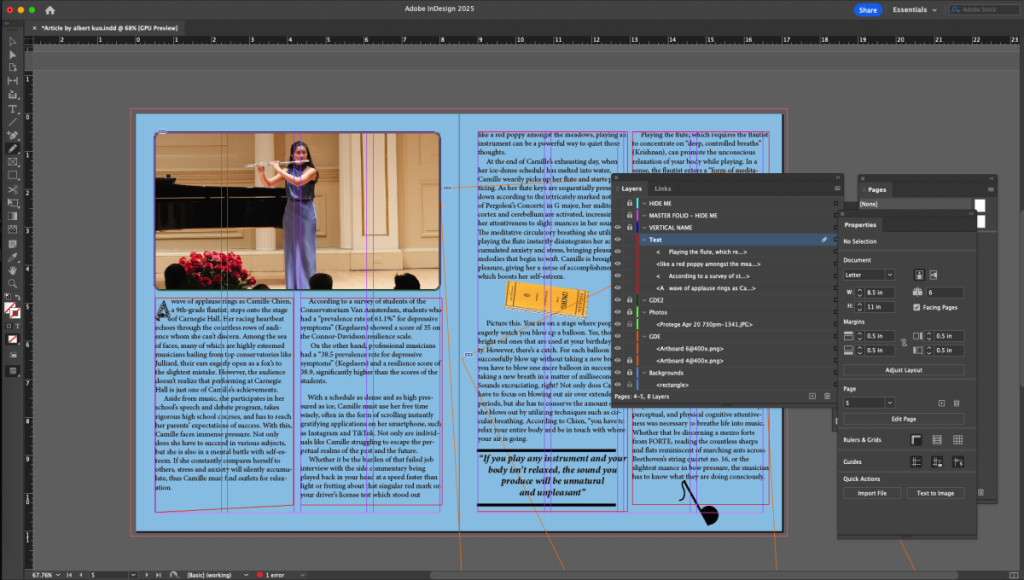The width and height of the screenshot is (1024, 580).
Task: Select the Scissors tool
Action: tap(13, 189)
